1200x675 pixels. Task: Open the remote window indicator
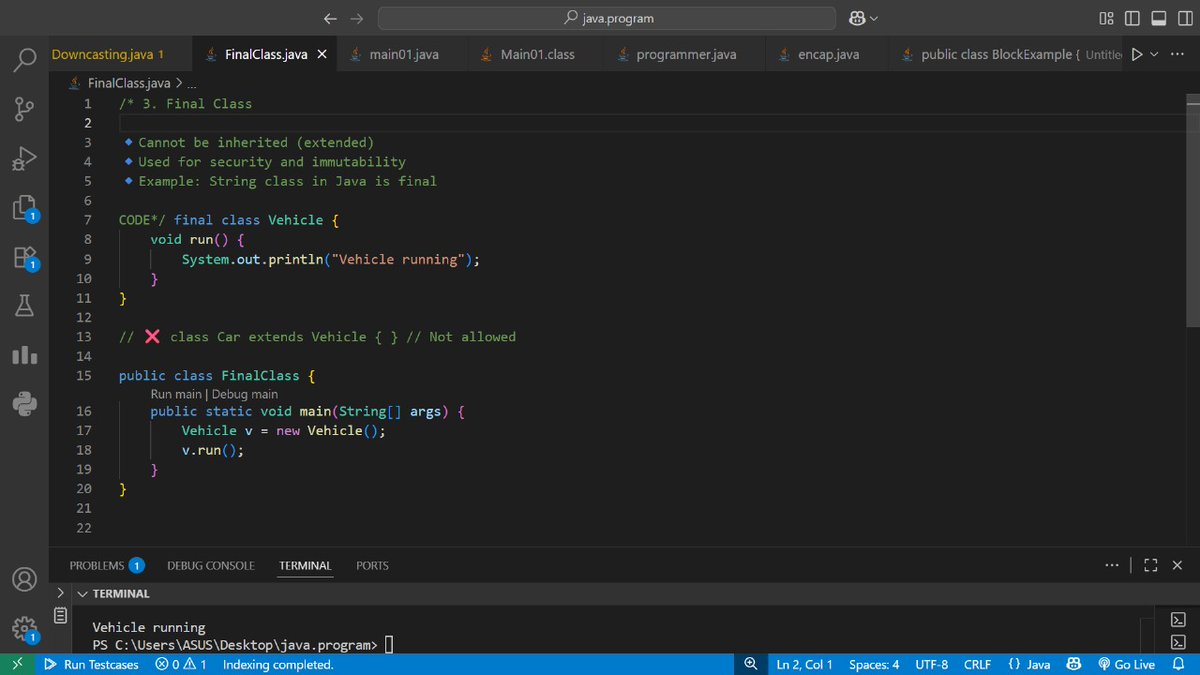coord(16,664)
